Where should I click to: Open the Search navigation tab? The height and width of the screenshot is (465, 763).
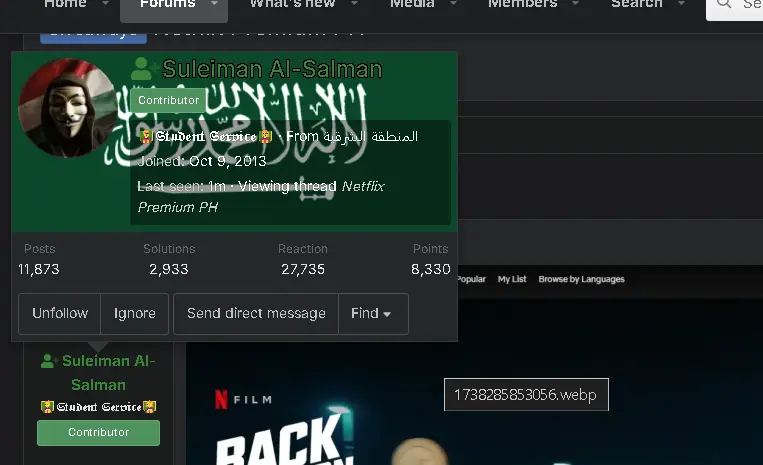coord(636,4)
